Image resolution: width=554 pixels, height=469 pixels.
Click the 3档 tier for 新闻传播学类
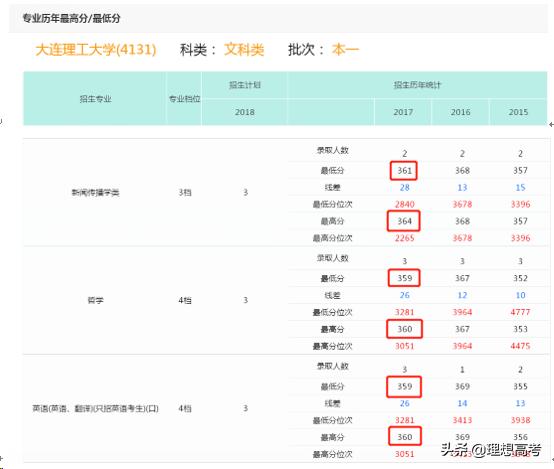(x=185, y=193)
